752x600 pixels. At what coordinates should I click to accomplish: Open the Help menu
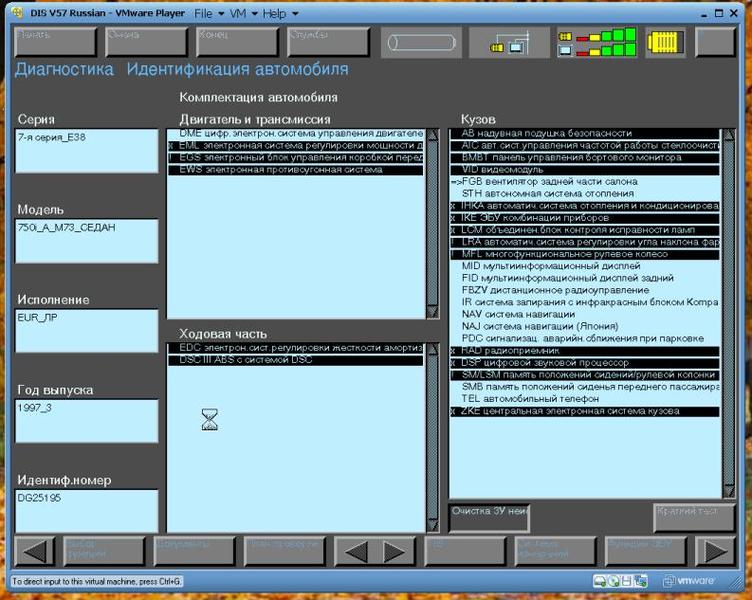(274, 13)
